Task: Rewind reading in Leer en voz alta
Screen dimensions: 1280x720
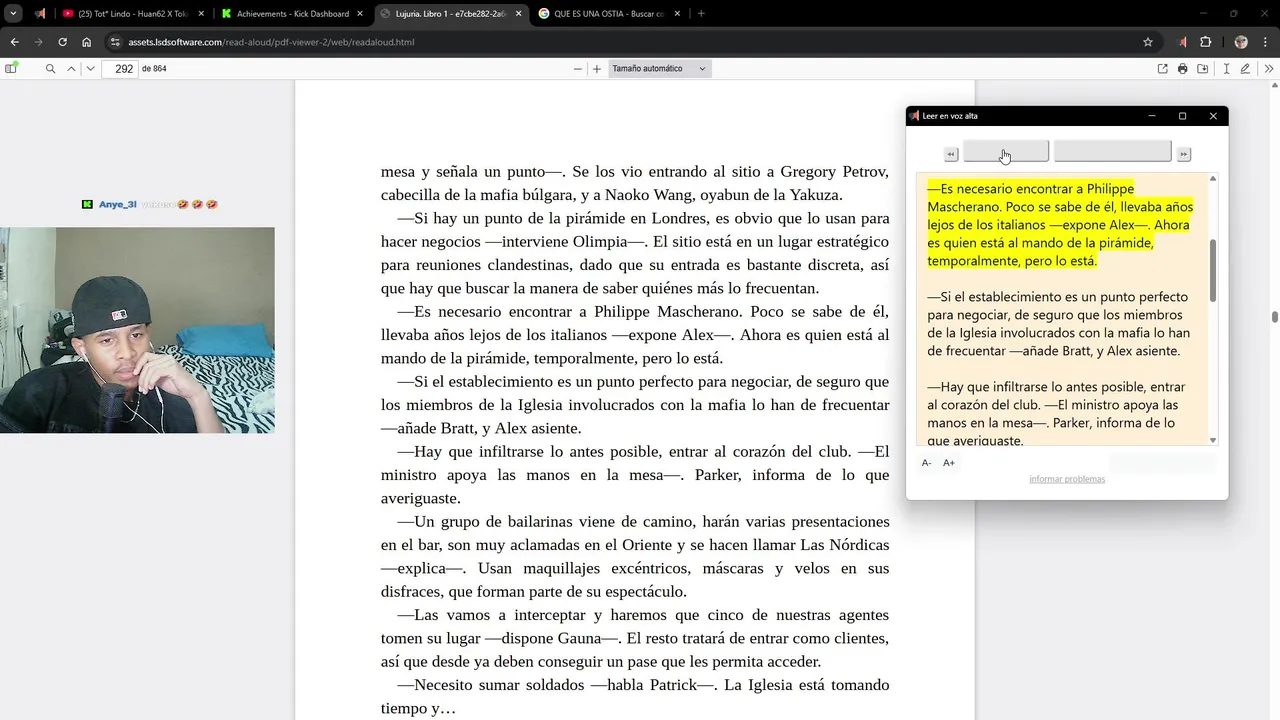Action: (951, 154)
